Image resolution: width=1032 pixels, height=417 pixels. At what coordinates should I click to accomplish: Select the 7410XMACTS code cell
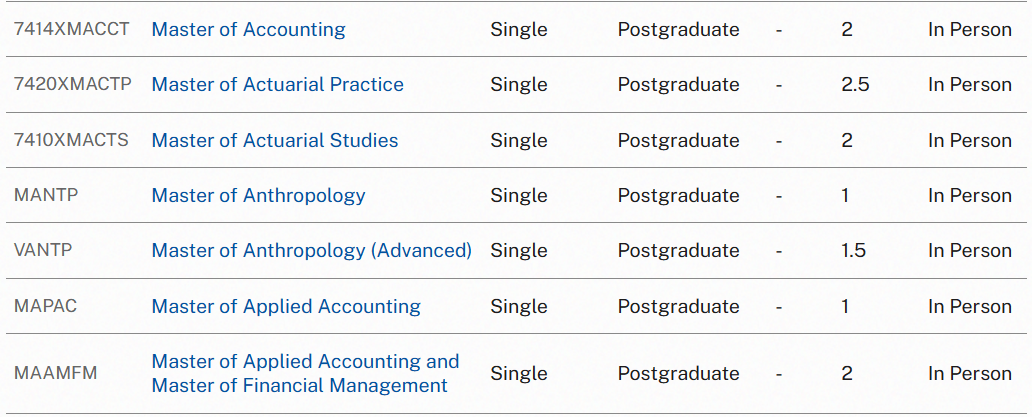pyautogui.click(x=71, y=140)
